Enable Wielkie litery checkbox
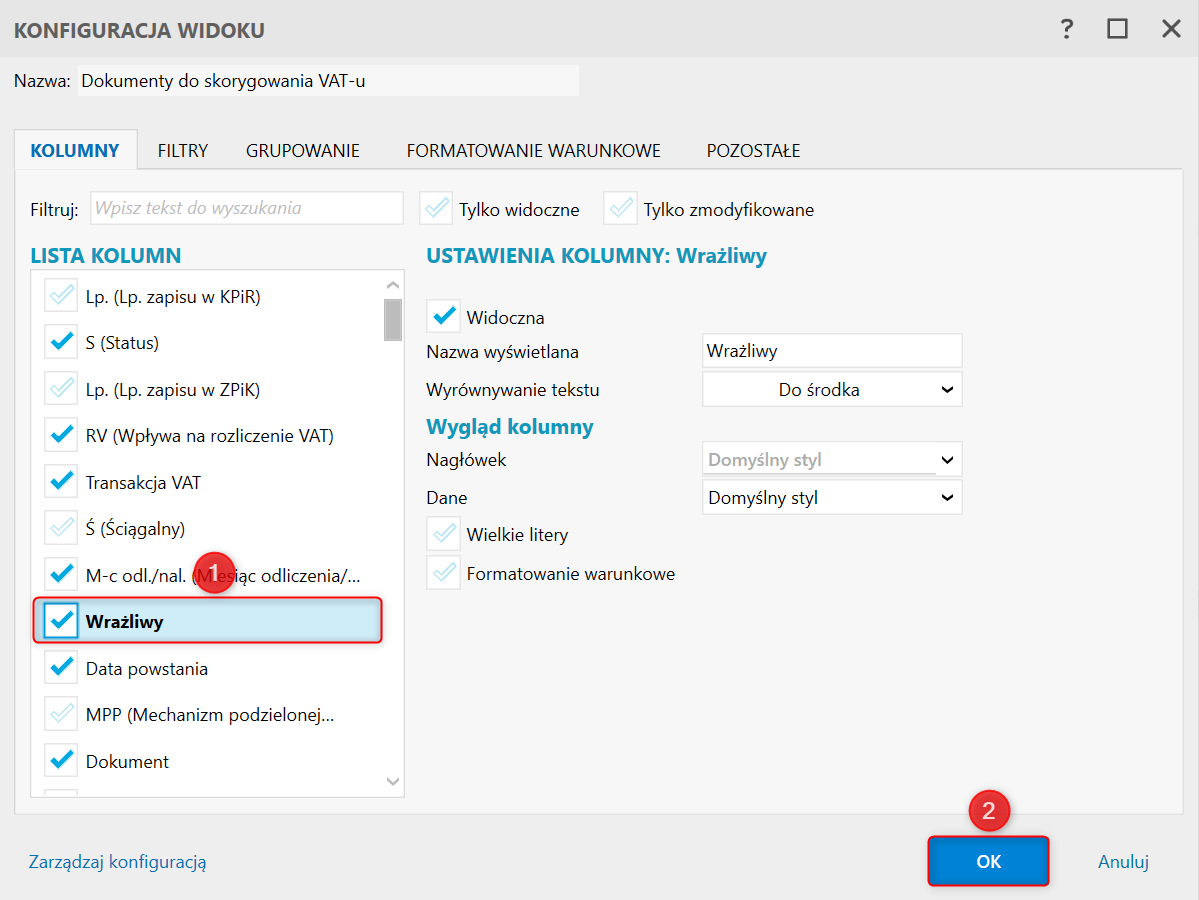 point(444,534)
